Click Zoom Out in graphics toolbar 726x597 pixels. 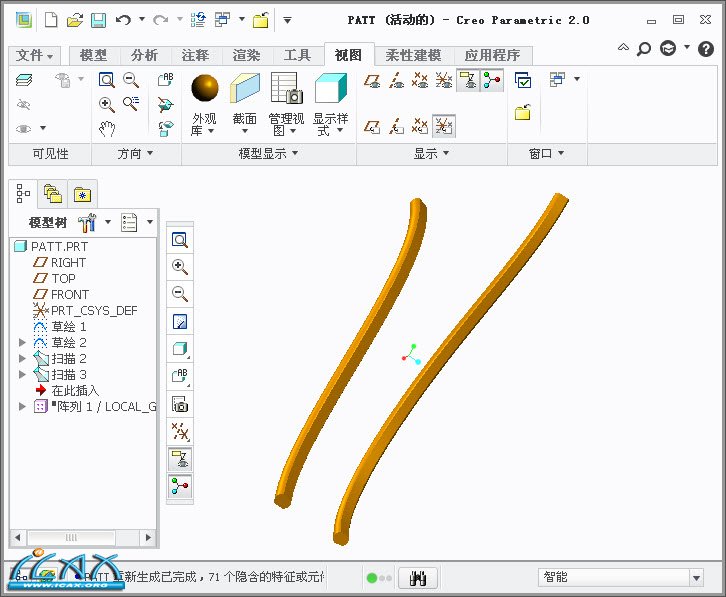click(180, 294)
